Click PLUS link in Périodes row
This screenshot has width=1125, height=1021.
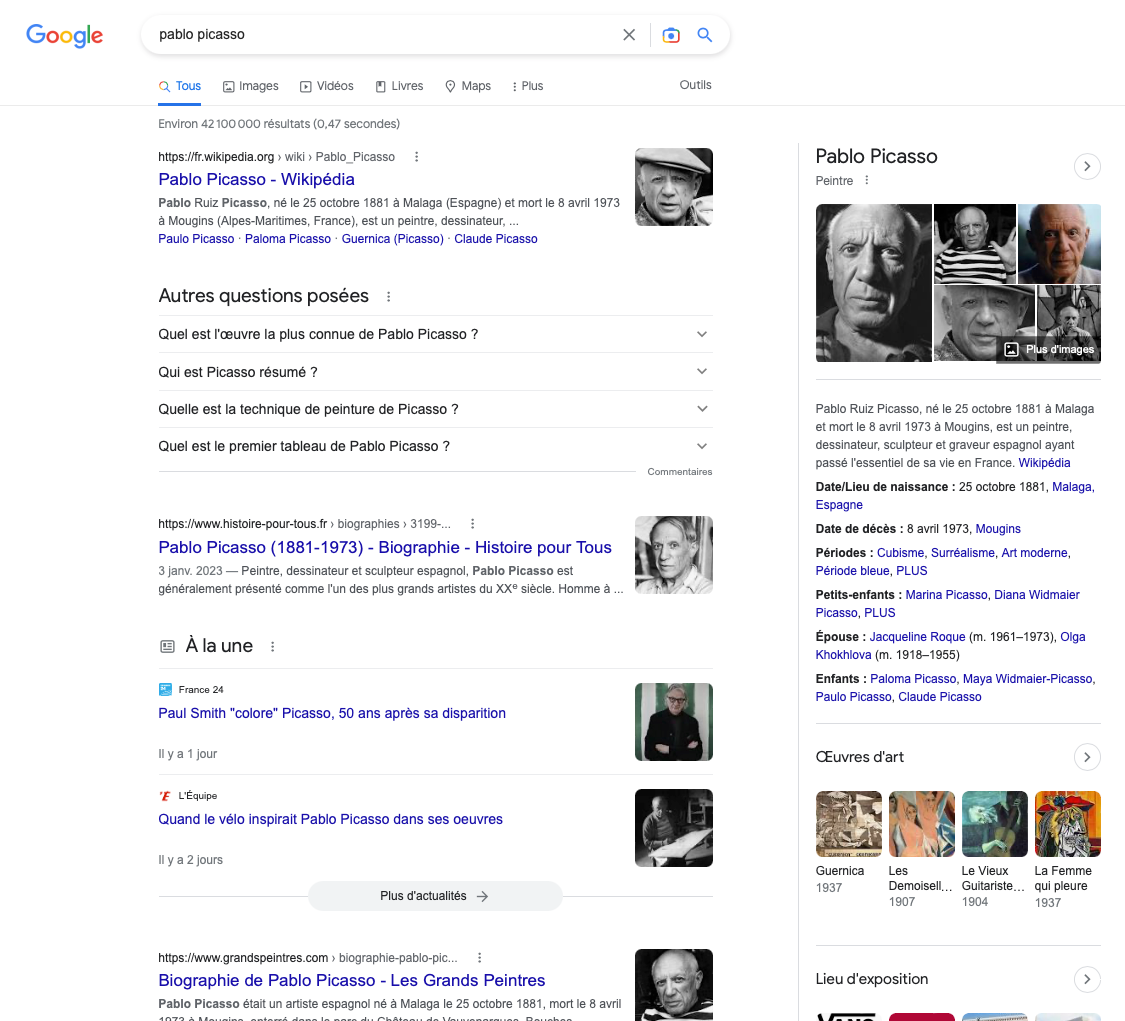[x=911, y=571]
